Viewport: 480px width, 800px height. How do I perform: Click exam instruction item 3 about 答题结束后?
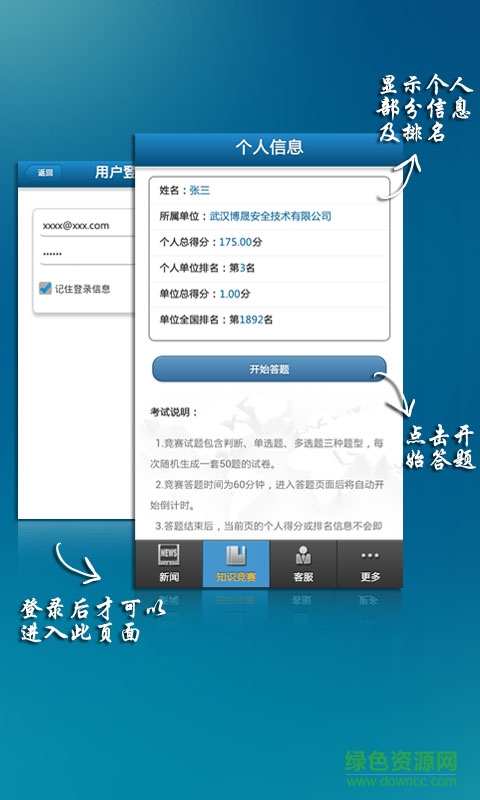269,526
